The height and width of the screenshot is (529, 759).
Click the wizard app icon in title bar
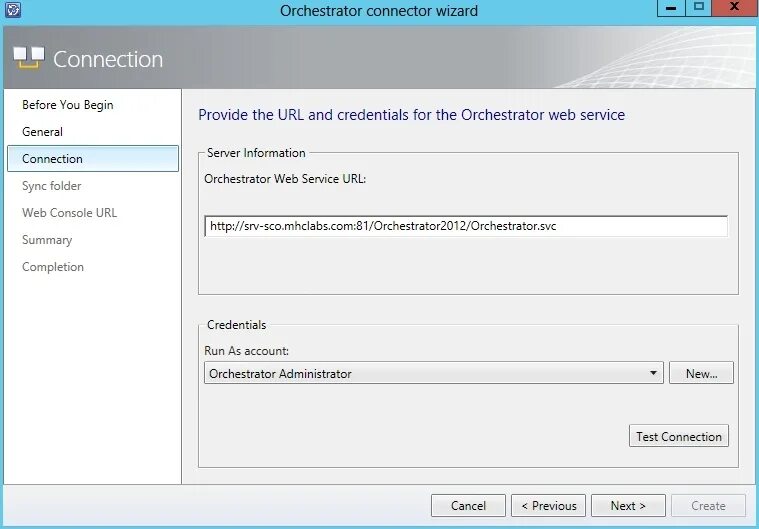point(13,10)
